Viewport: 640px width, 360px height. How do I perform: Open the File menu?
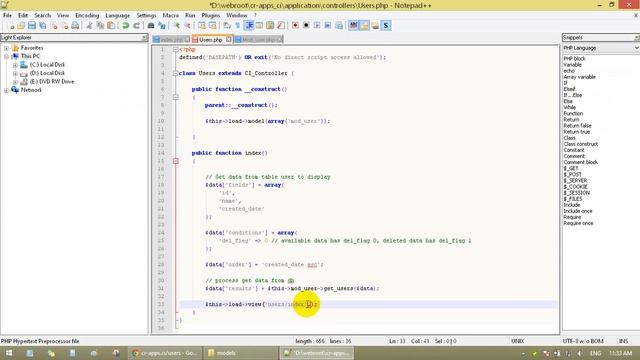[7, 16]
